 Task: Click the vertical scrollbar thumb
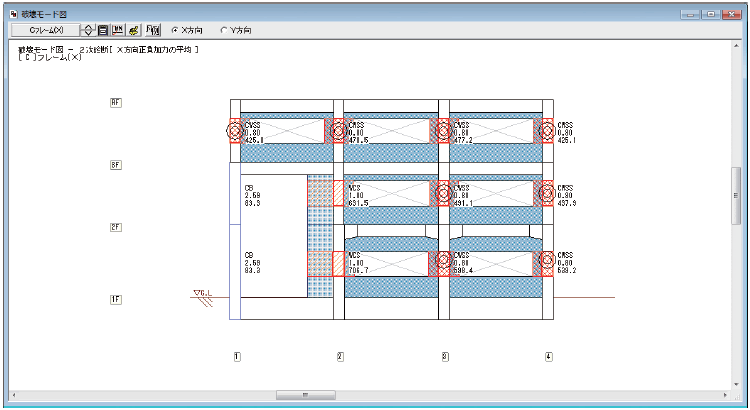[736, 195]
